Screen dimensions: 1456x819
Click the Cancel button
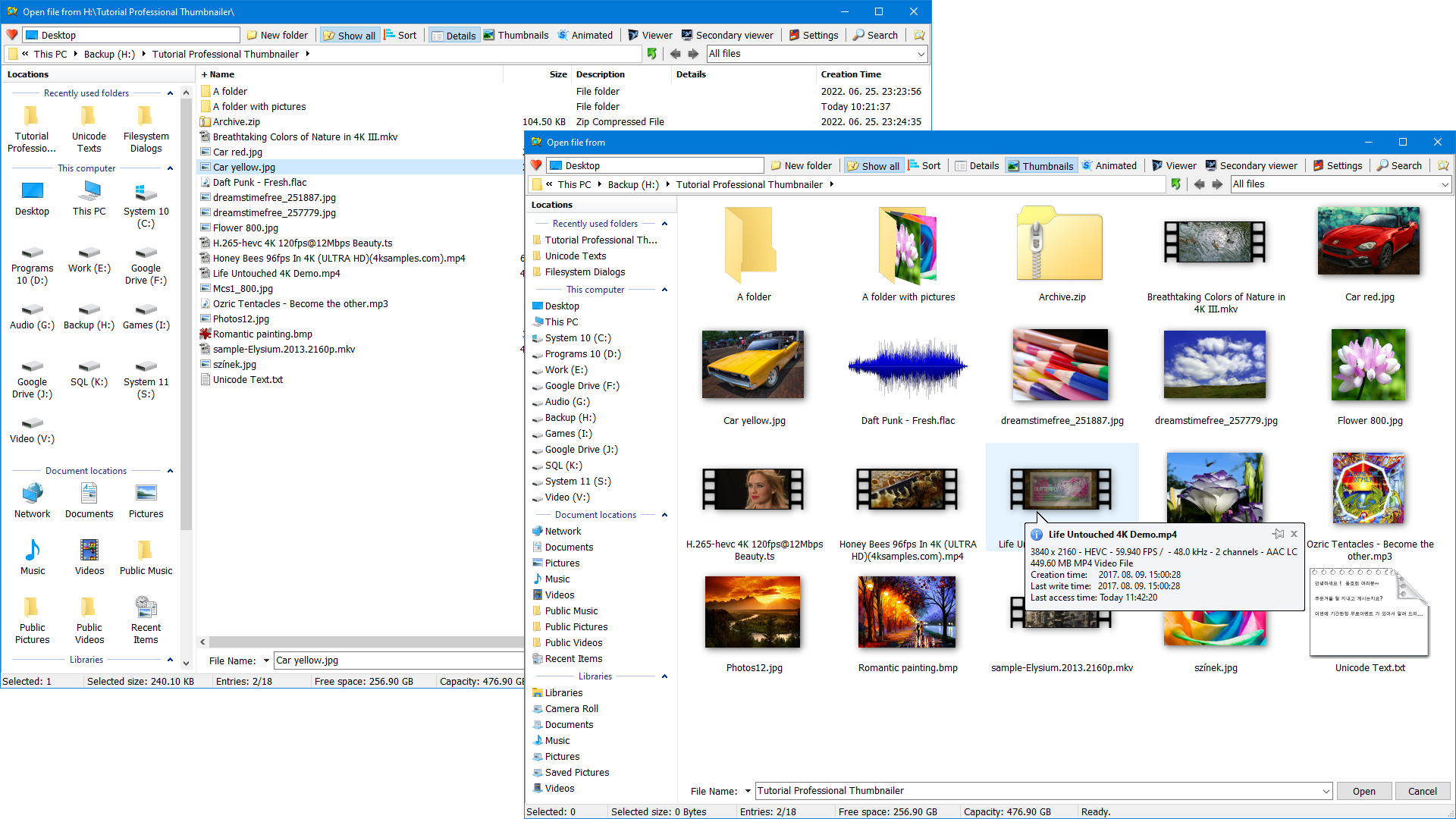[1422, 791]
